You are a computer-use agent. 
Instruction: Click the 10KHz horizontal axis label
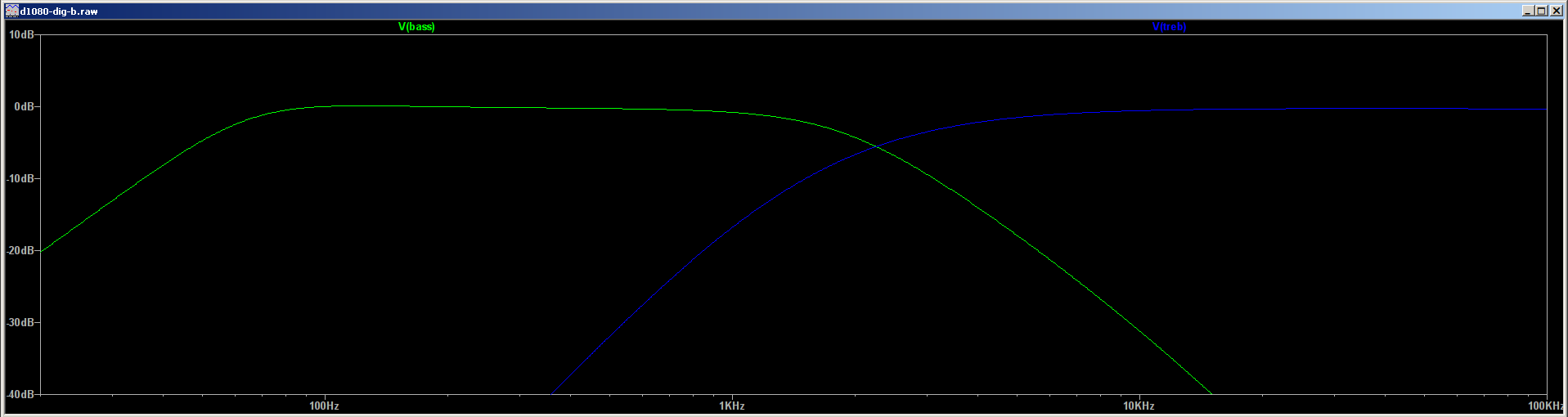(x=1139, y=406)
